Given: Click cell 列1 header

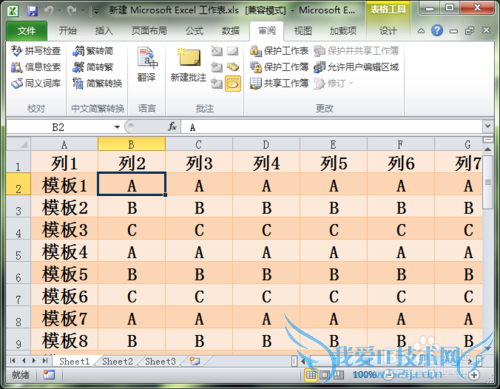Looking at the screenshot, I should pos(64,163).
